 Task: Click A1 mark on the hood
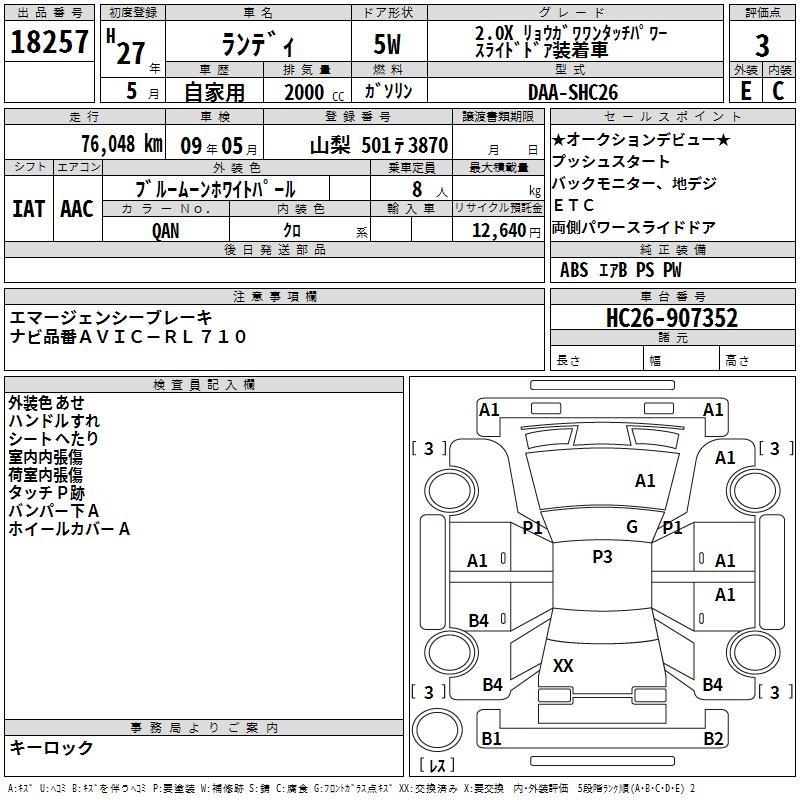coord(645,480)
